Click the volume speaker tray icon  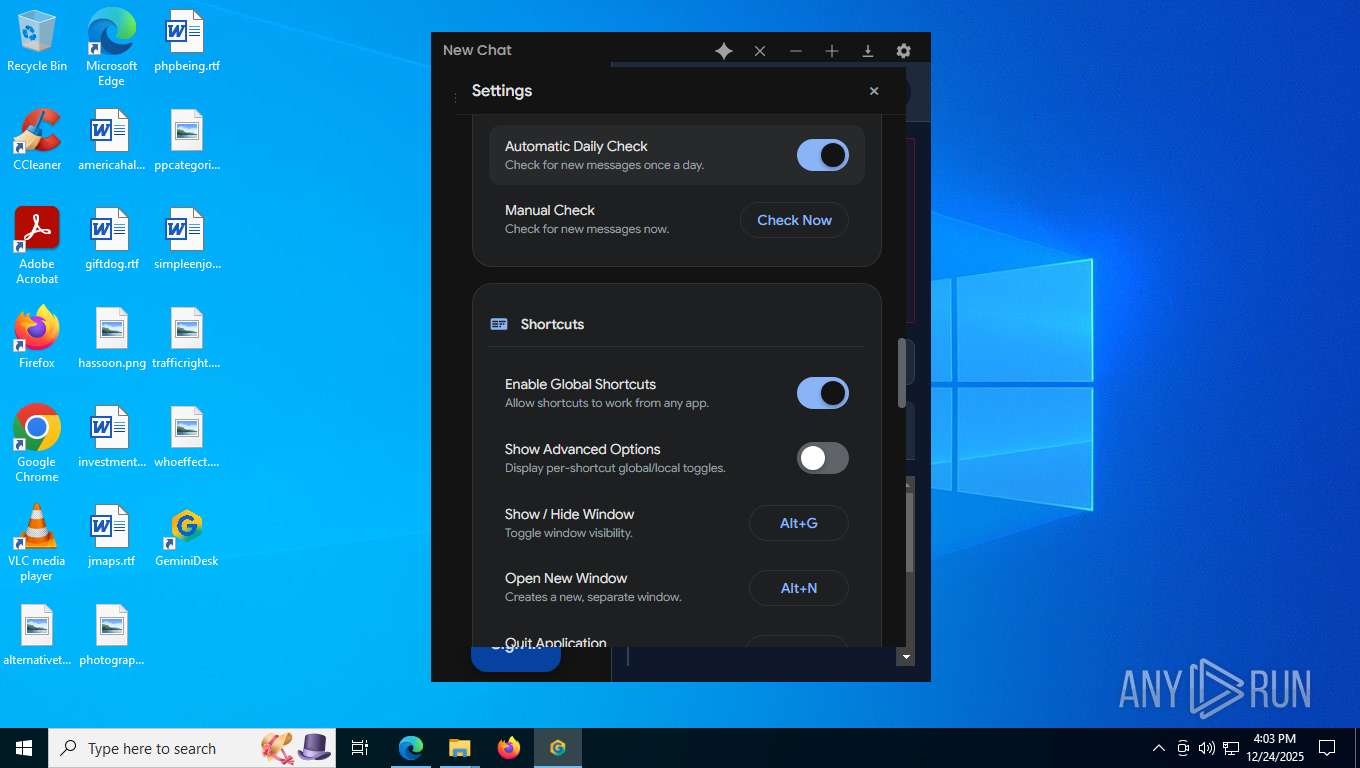click(x=1207, y=748)
